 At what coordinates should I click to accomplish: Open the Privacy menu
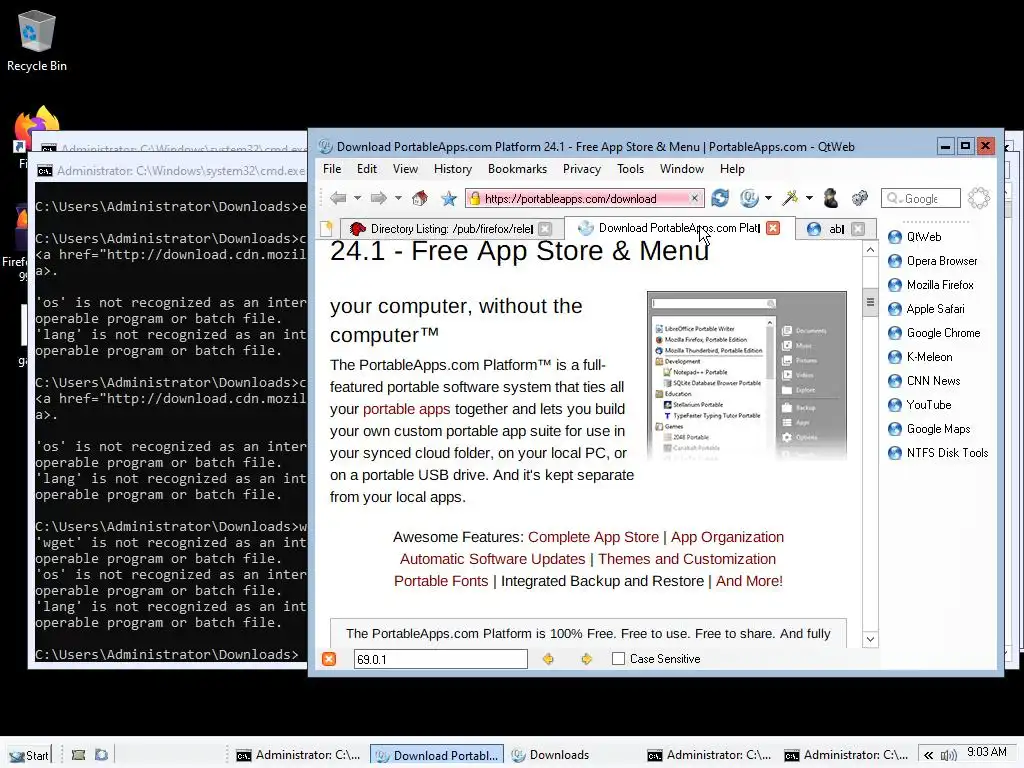tap(581, 169)
